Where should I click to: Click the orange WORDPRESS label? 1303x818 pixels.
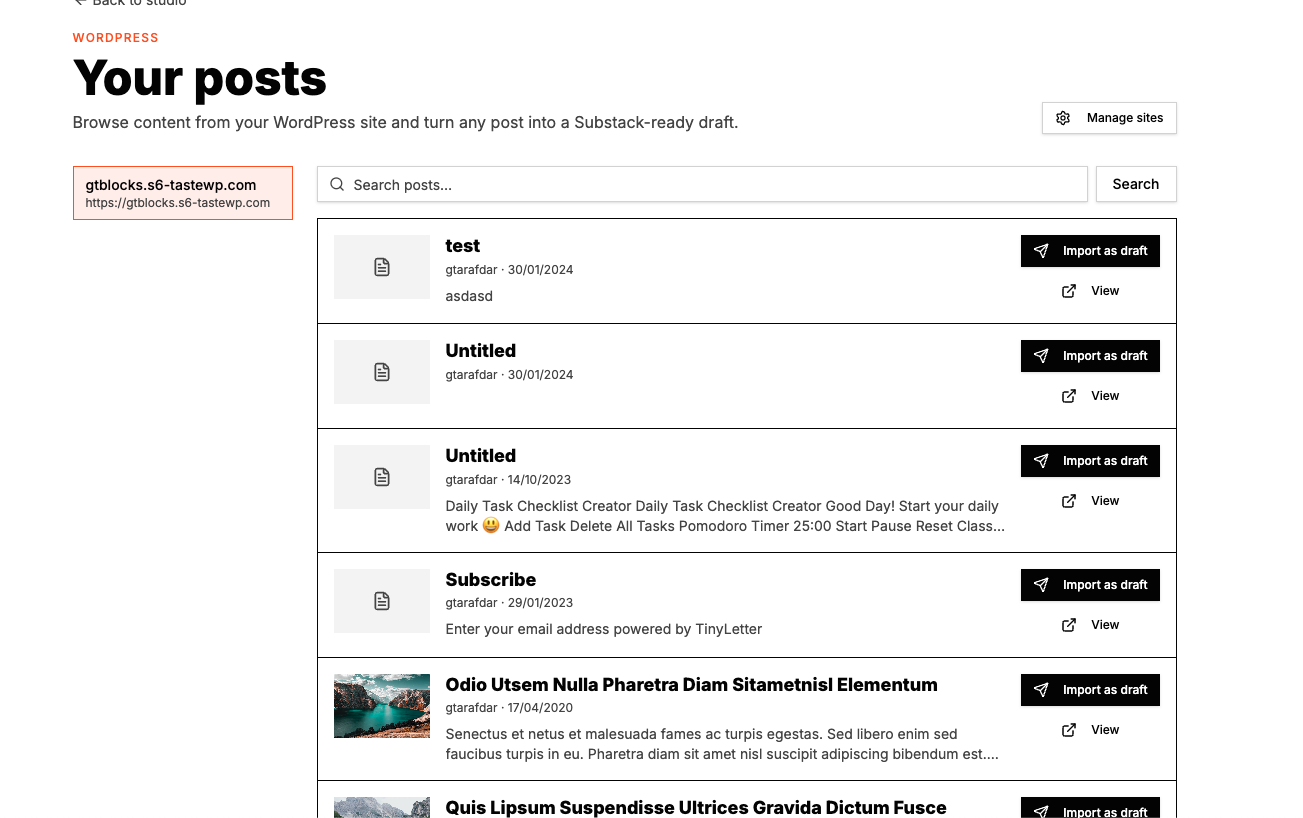pyautogui.click(x=116, y=38)
